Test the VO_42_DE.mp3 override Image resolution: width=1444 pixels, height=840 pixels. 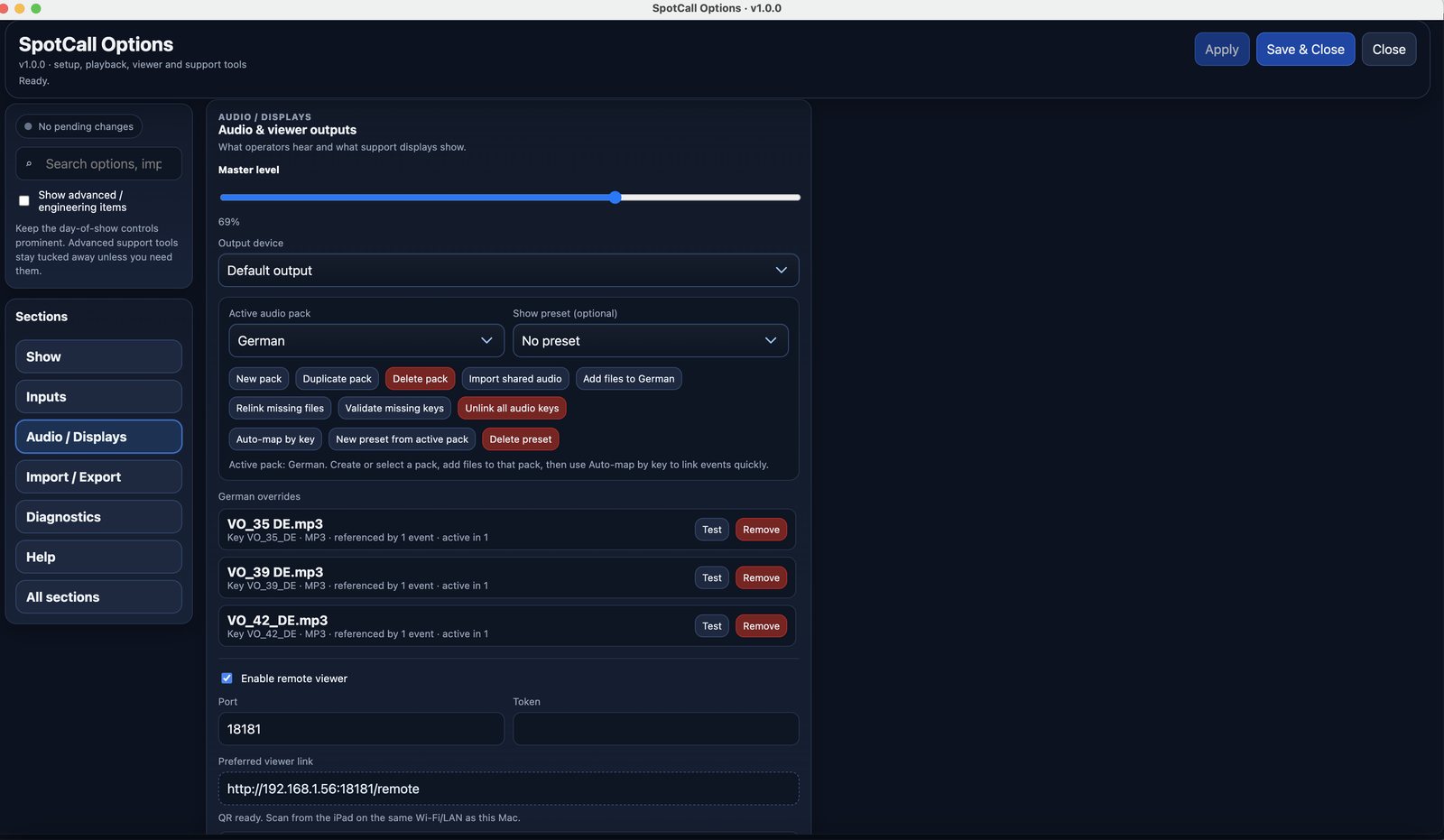(x=712, y=626)
